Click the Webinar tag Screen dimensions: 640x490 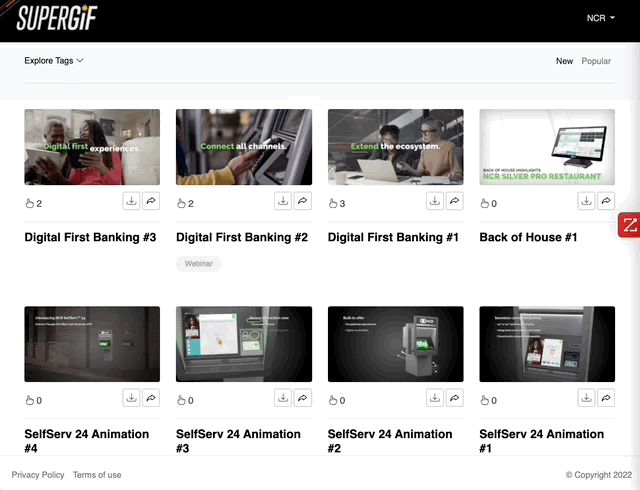click(x=198, y=264)
